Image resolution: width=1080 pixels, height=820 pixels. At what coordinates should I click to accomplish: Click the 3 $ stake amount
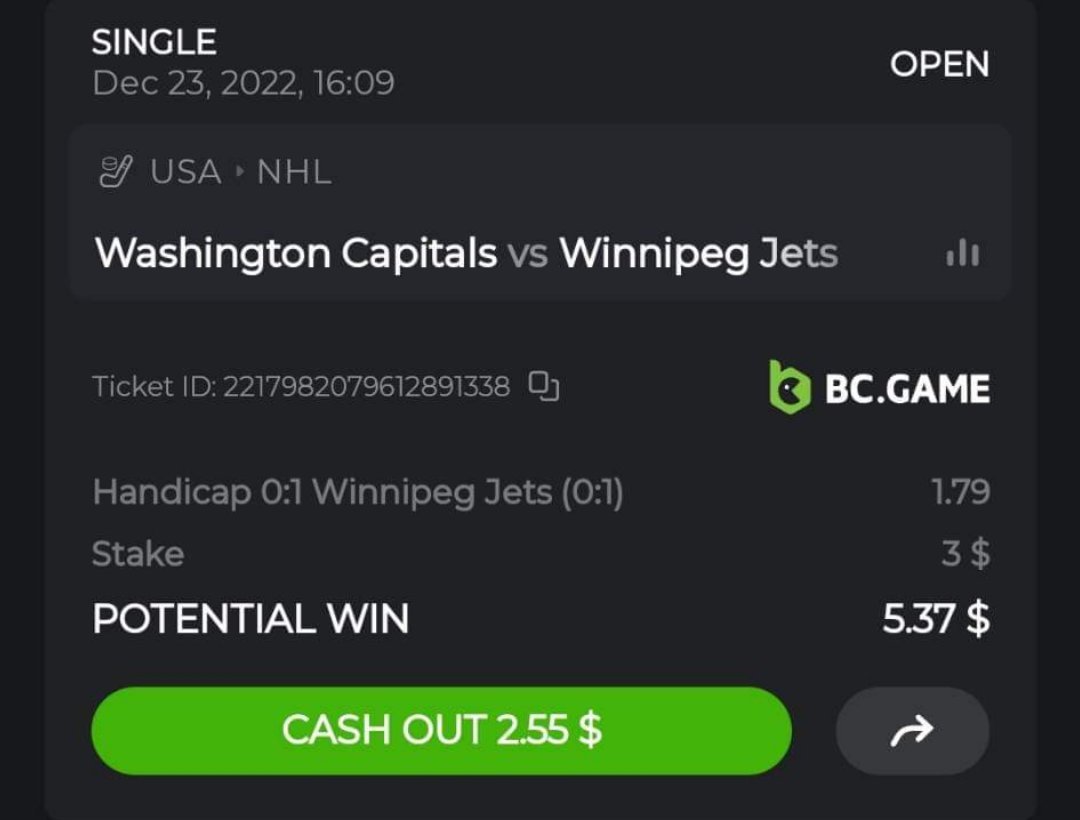(965, 554)
